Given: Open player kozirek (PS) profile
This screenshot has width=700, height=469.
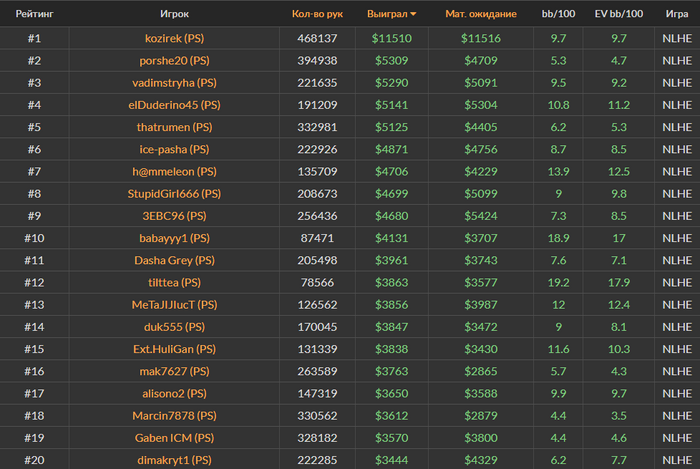Looking at the screenshot, I should coord(175,38).
